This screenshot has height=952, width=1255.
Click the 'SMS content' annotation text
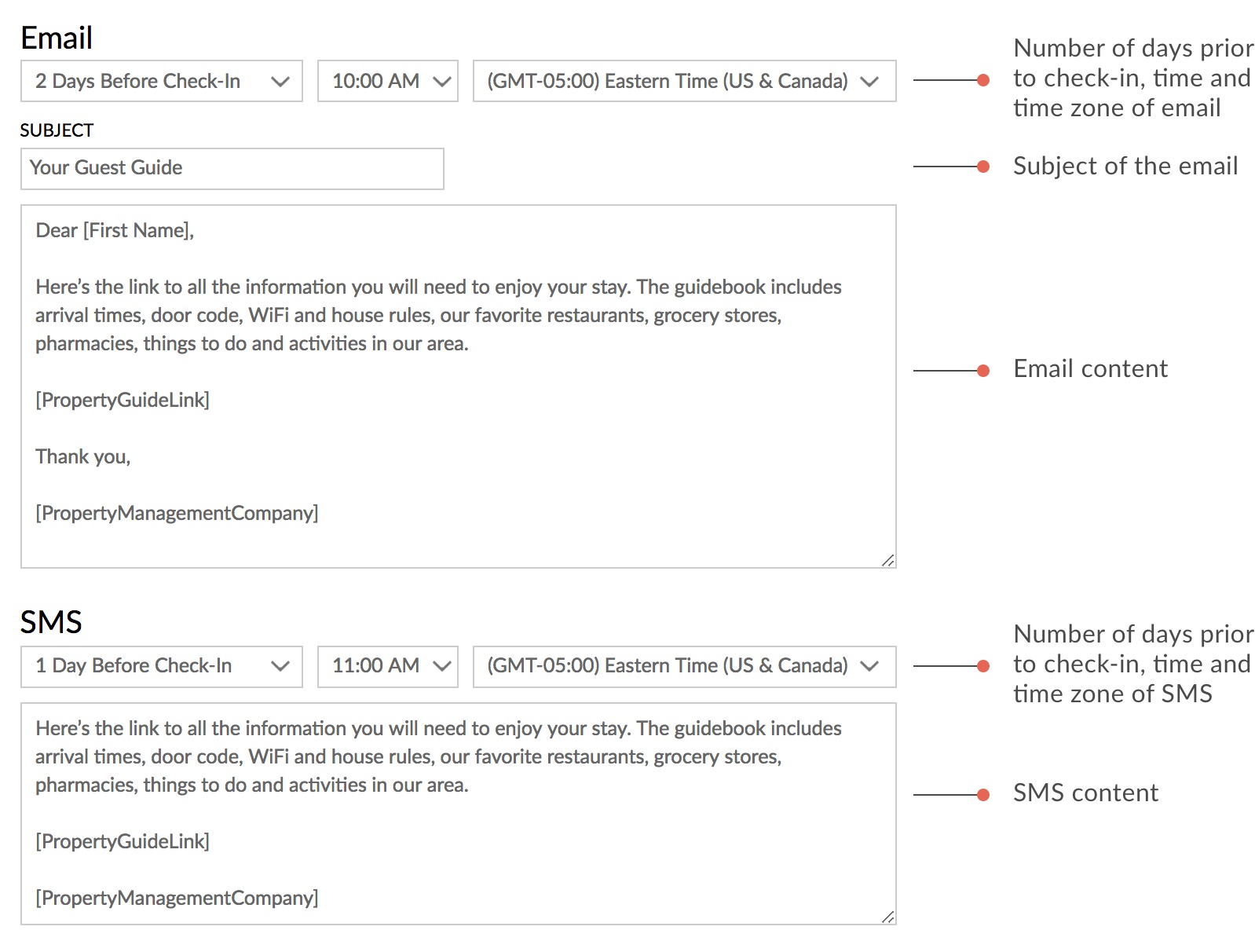pos(1085,793)
